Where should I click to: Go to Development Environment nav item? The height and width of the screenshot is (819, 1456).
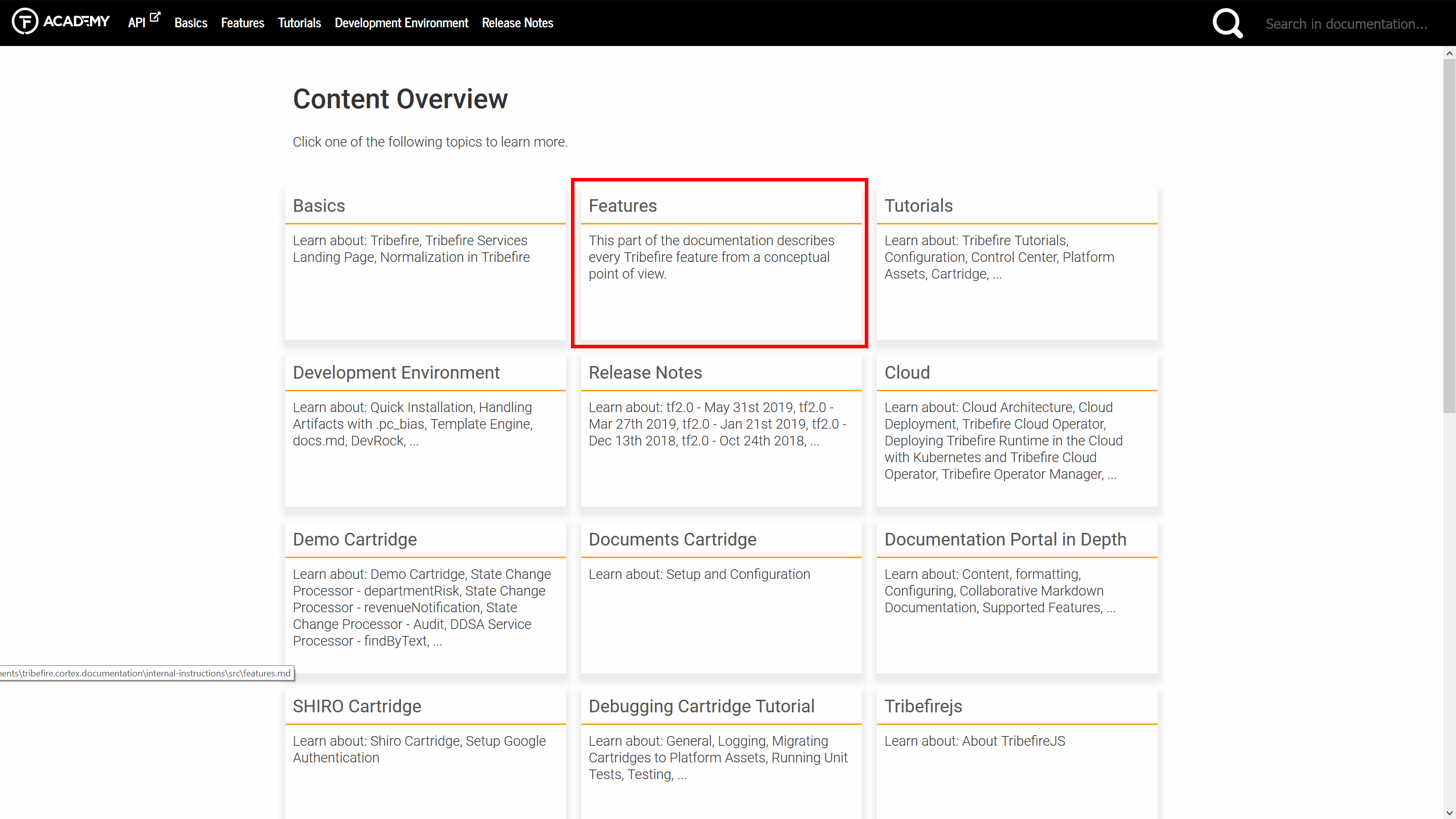click(402, 23)
